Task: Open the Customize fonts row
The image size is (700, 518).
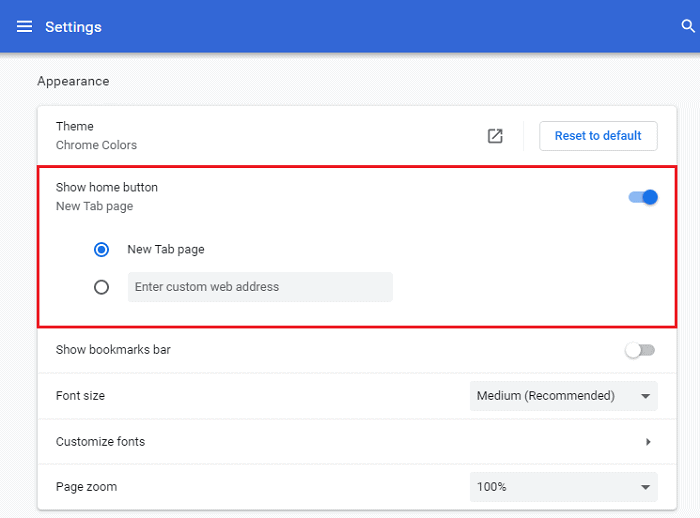Action: click(x=300, y=442)
